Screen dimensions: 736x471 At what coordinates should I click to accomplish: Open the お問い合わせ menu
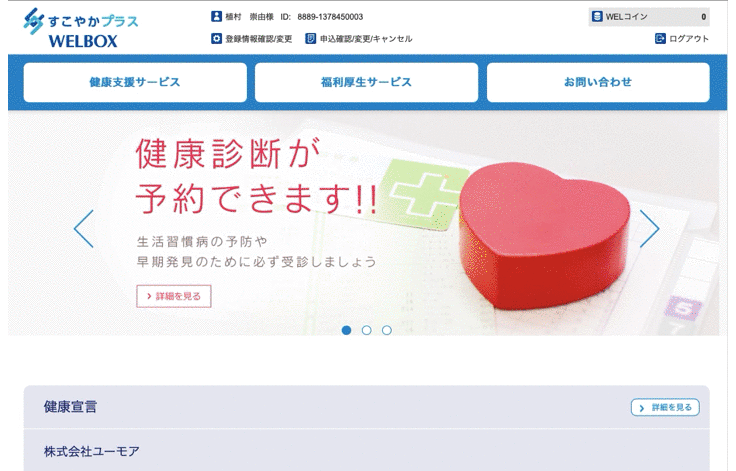pyautogui.click(x=598, y=82)
